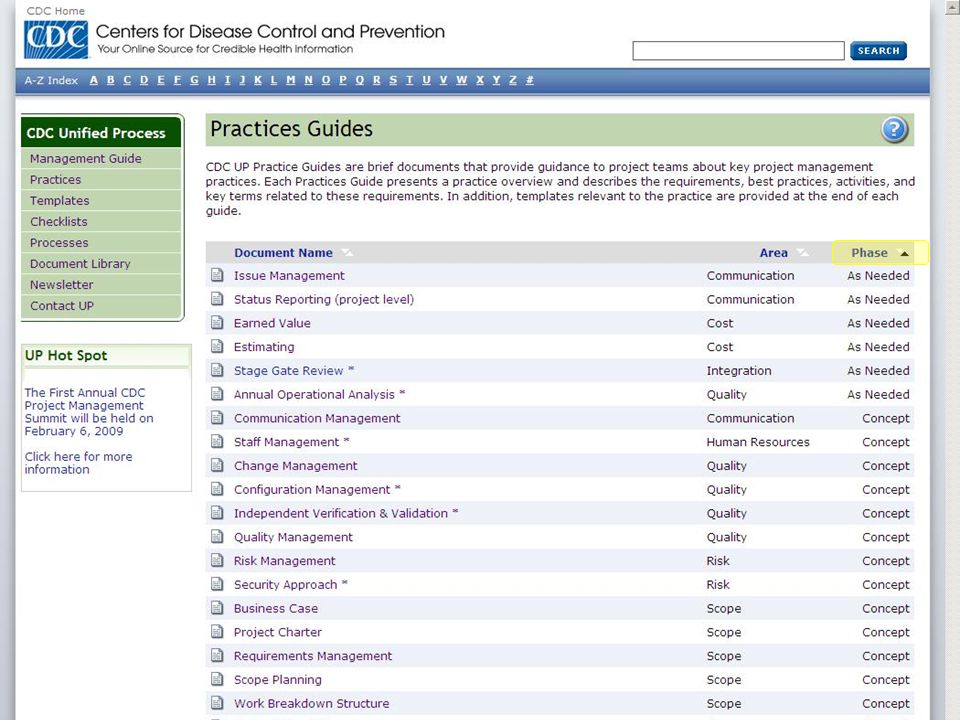Screen dimensions: 960x720
Task: Open Practices in sidebar menu
Action: [x=56, y=179]
